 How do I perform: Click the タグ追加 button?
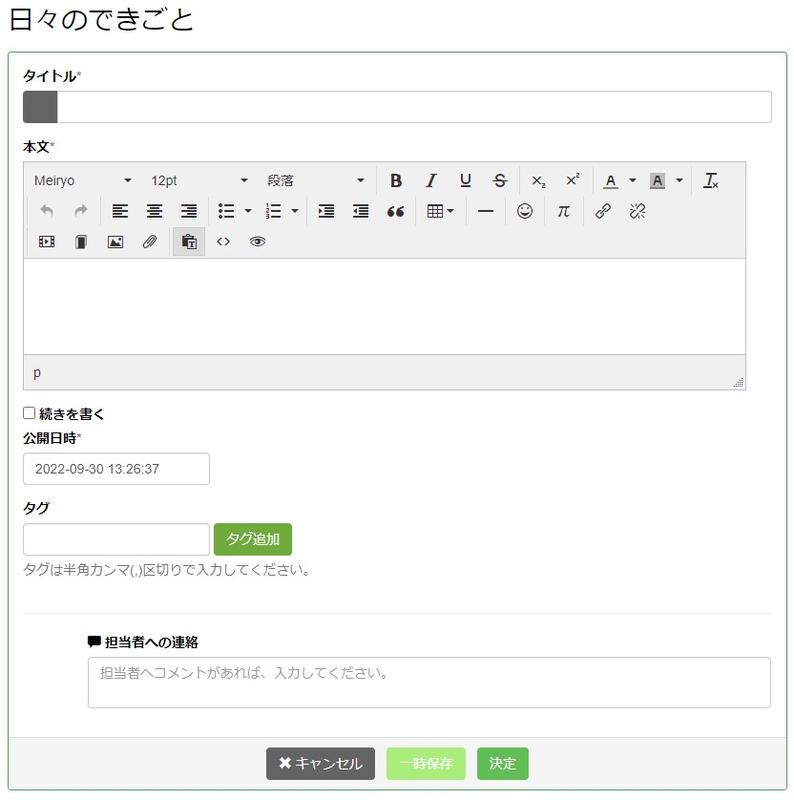click(253, 539)
